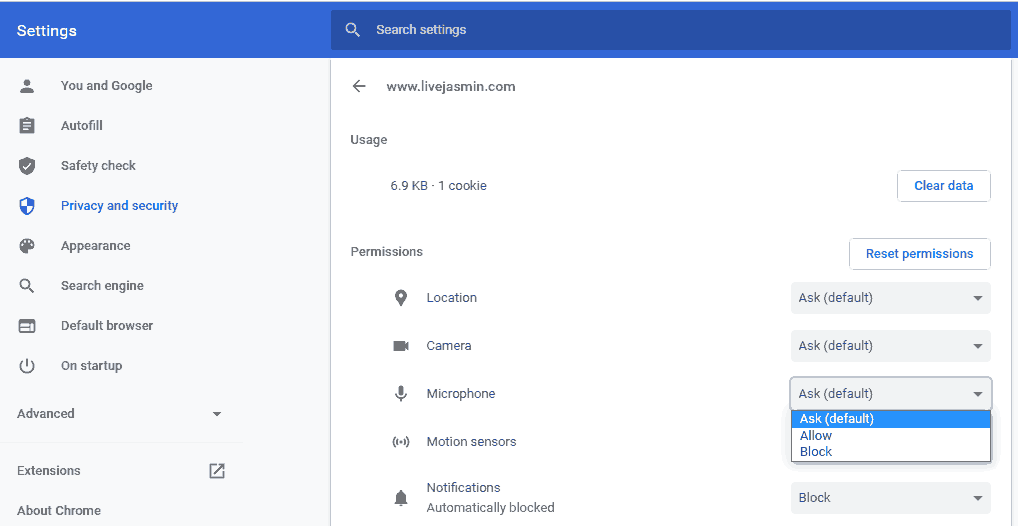
Task: Click the Default browser window icon
Action: [27, 326]
